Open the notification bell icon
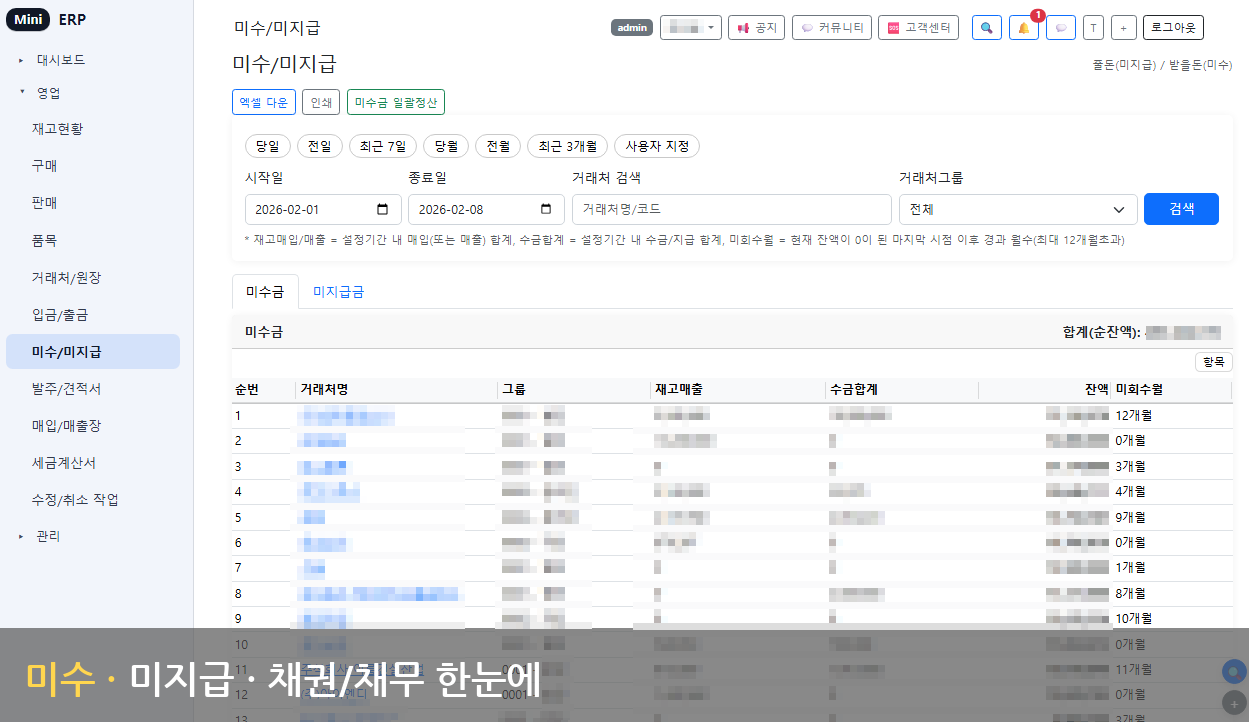Screen dimensions: 1249x722 1023,28
